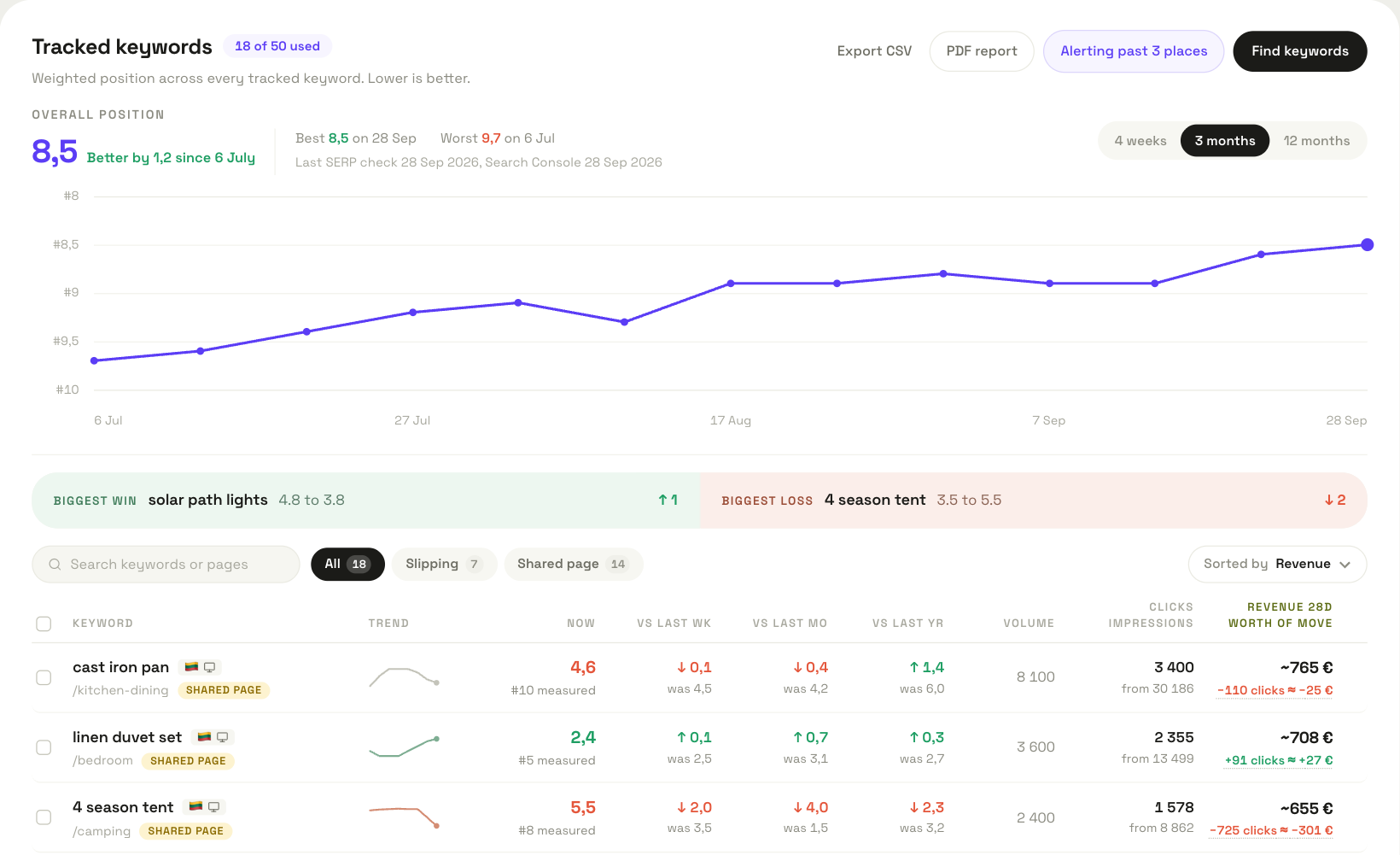Select the 3 months range
Viewport: 1400px width, 855px height.
coord(1225,141)
